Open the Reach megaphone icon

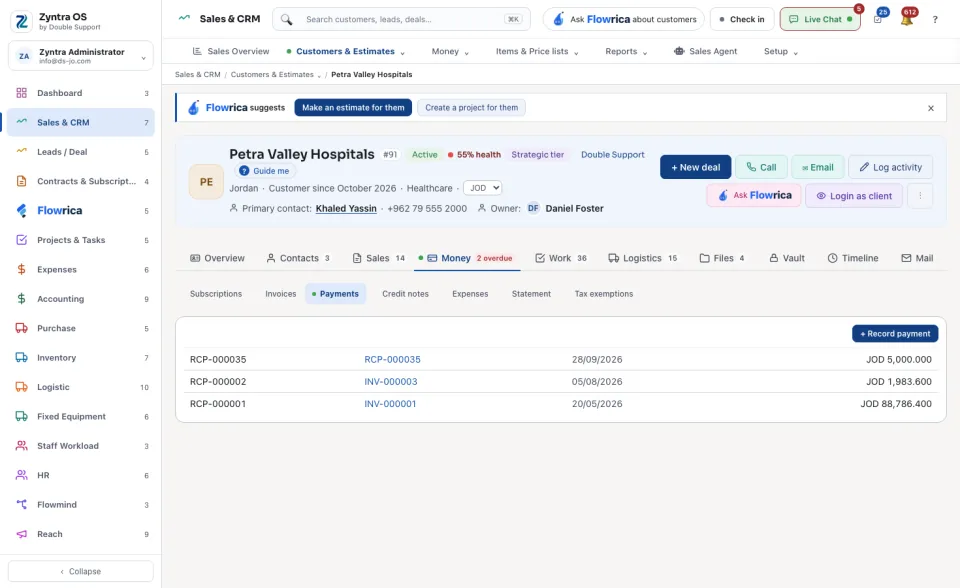point(21,534)
